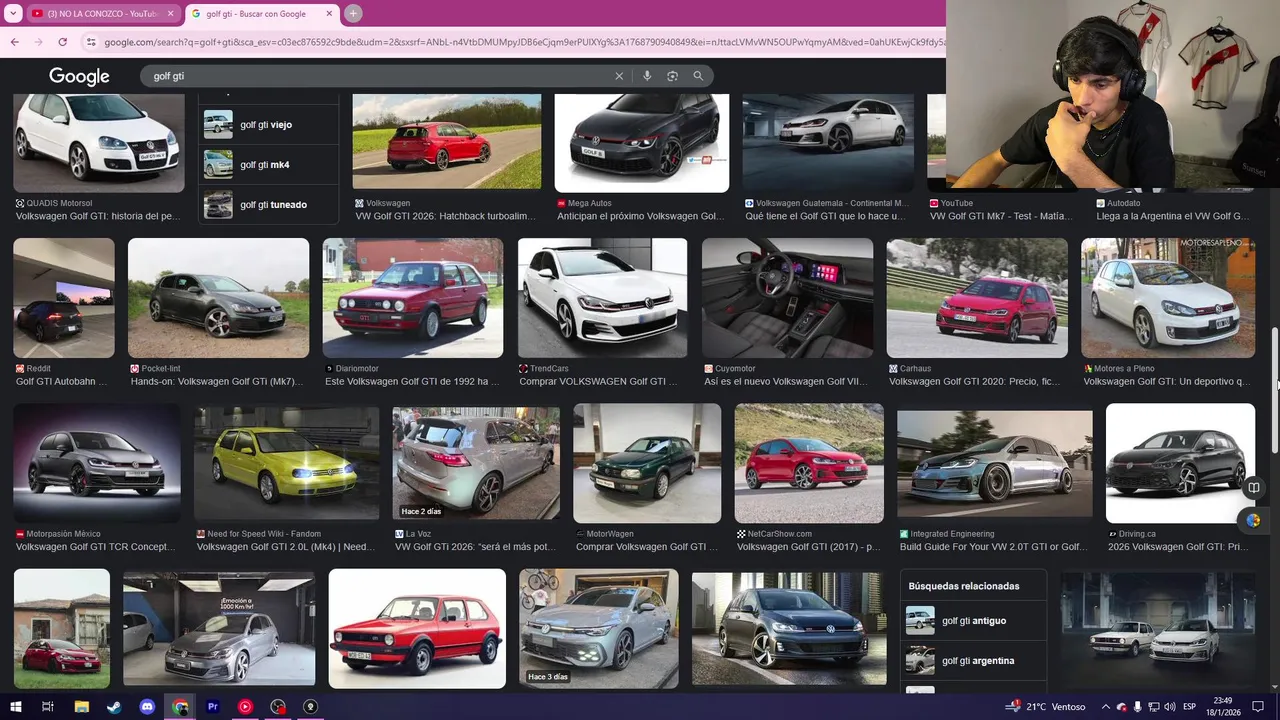
Task: Close the YouTube NO LA CONOZCO tab
Action: click(170, 14)
